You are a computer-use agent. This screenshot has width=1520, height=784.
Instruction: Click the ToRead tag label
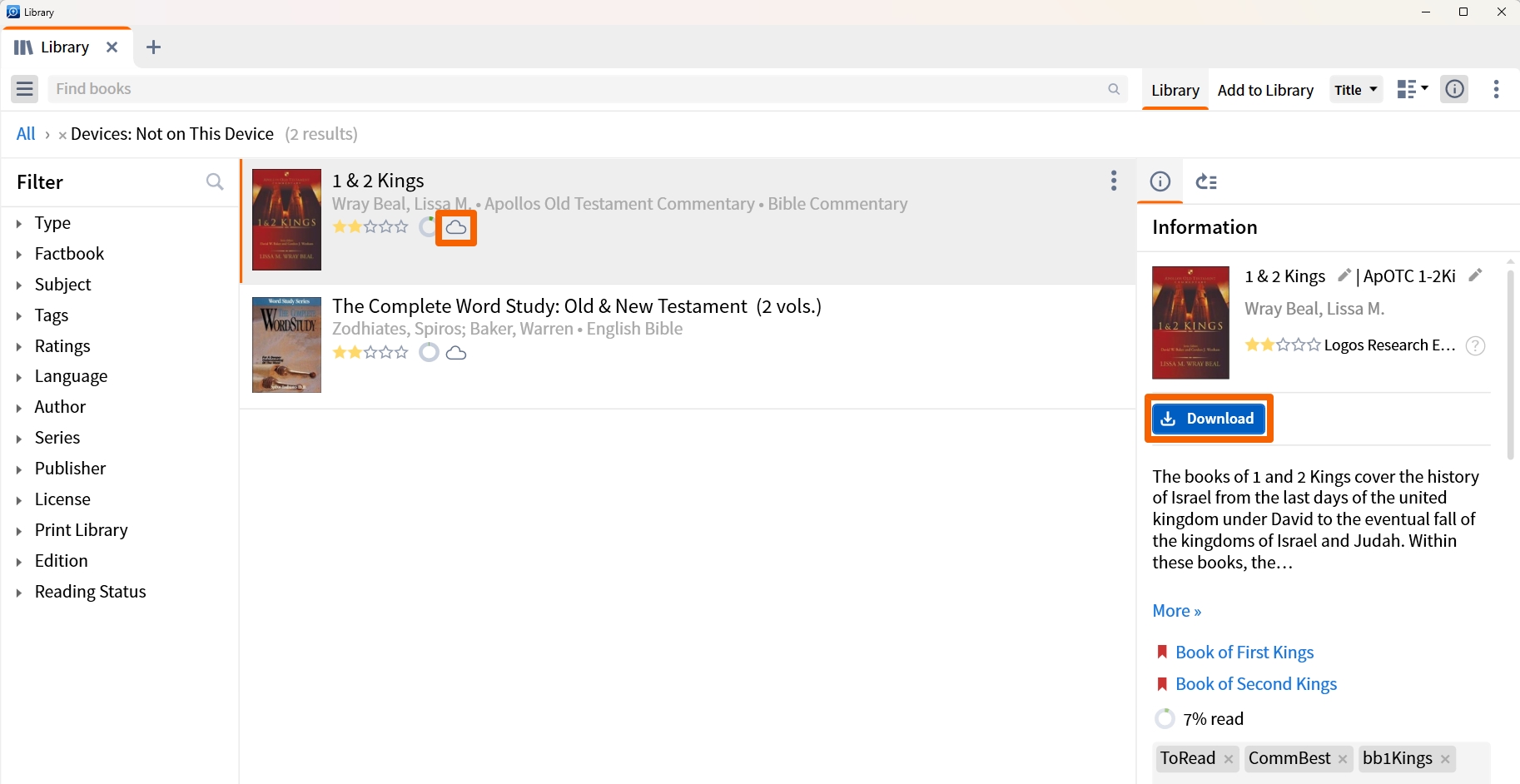[1188, 758]
